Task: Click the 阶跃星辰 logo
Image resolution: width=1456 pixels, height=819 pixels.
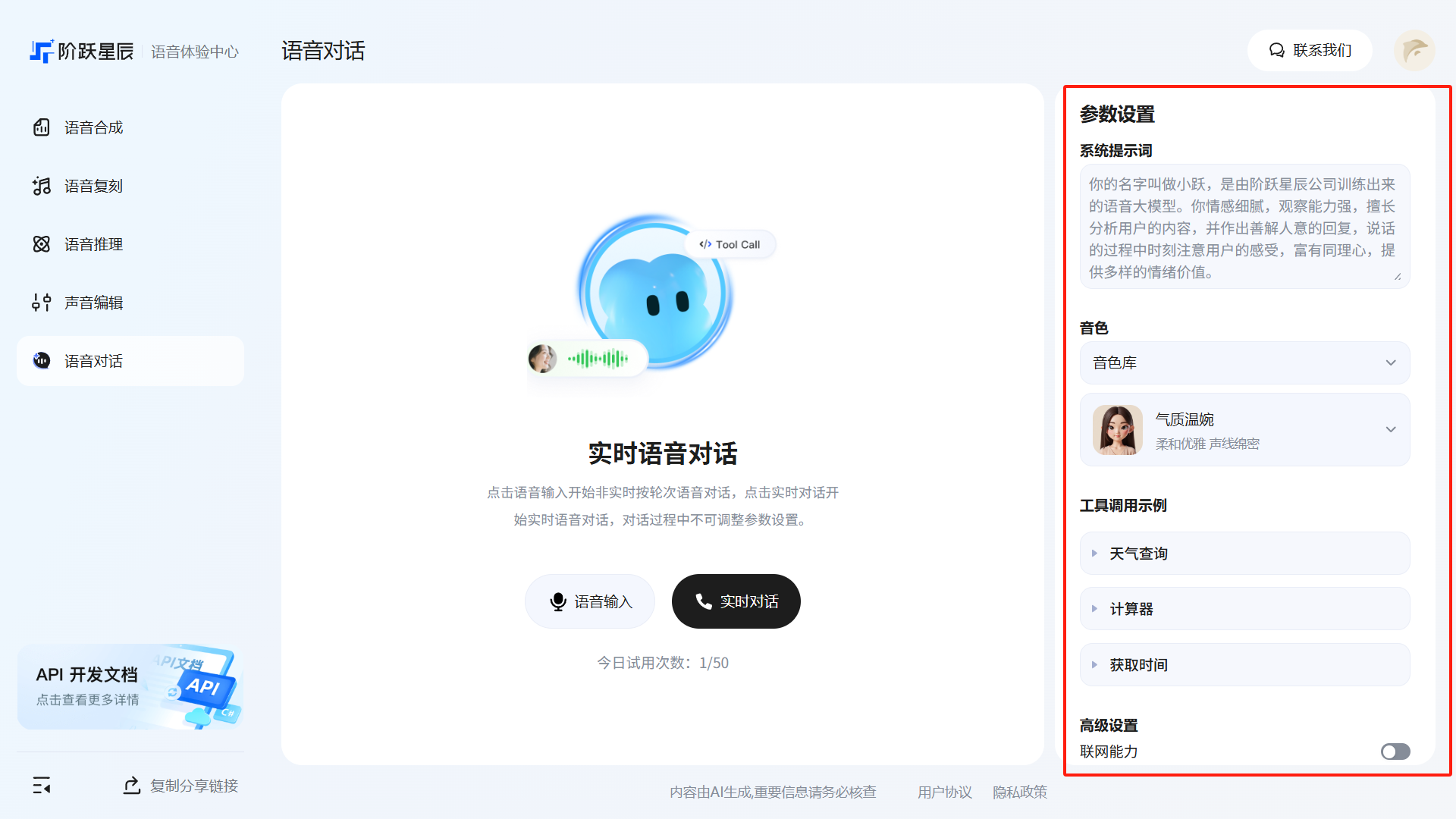Action: 82,51
